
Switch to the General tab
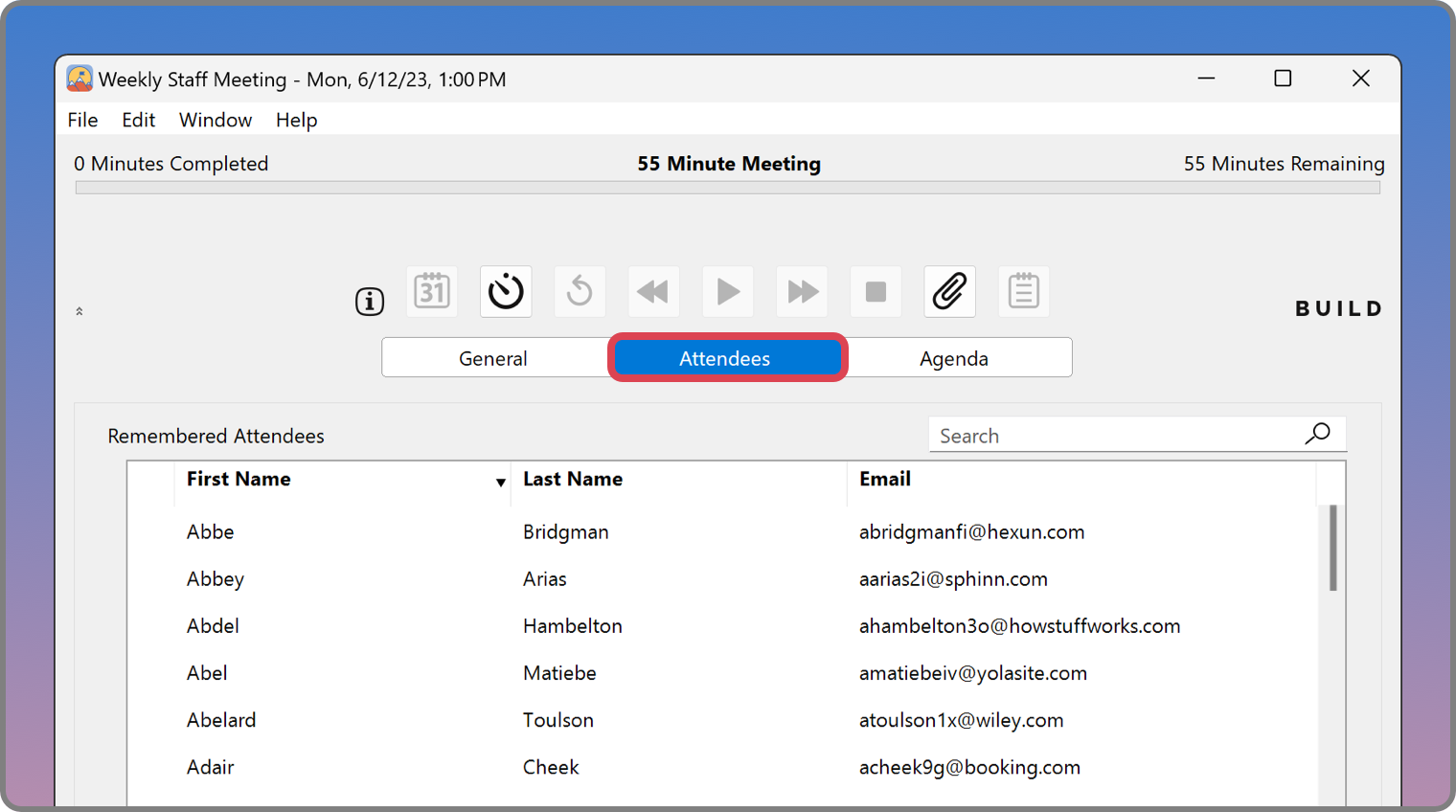pos(493,358)
